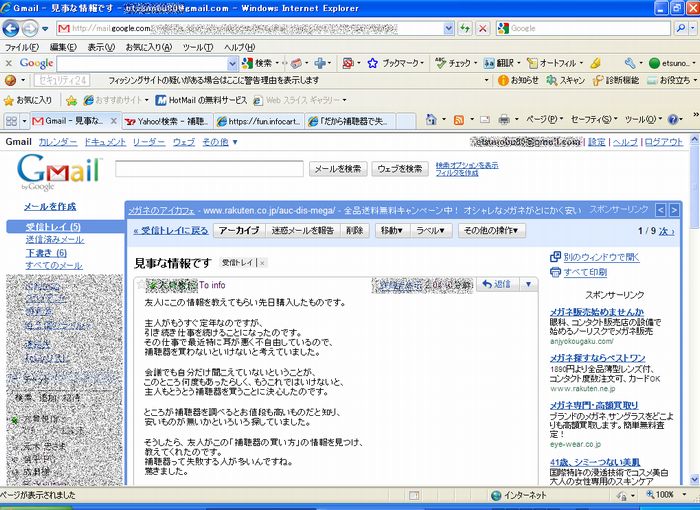Open the ファイル(F) menu
Viewport: 700px width, 510px height.
click(x=21, y=47)
